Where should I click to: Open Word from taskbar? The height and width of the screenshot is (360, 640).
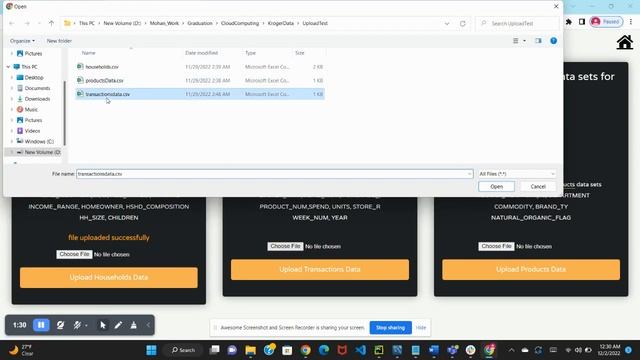click(x=433, y=350)
